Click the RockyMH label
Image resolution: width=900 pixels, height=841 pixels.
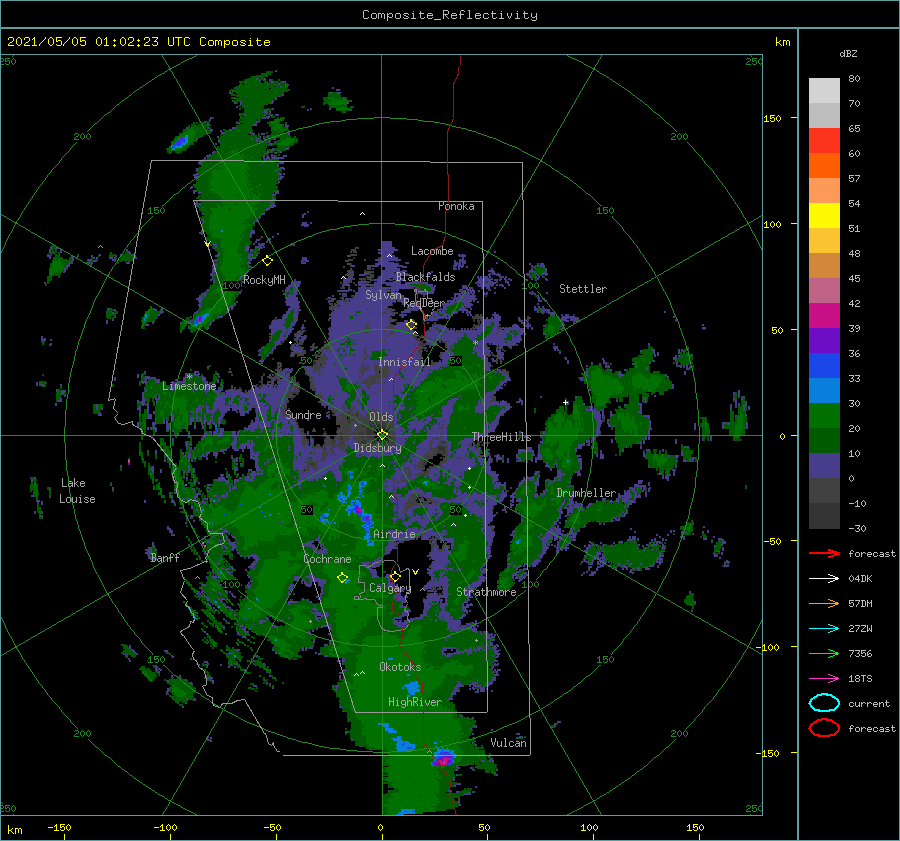coord(264,280)
